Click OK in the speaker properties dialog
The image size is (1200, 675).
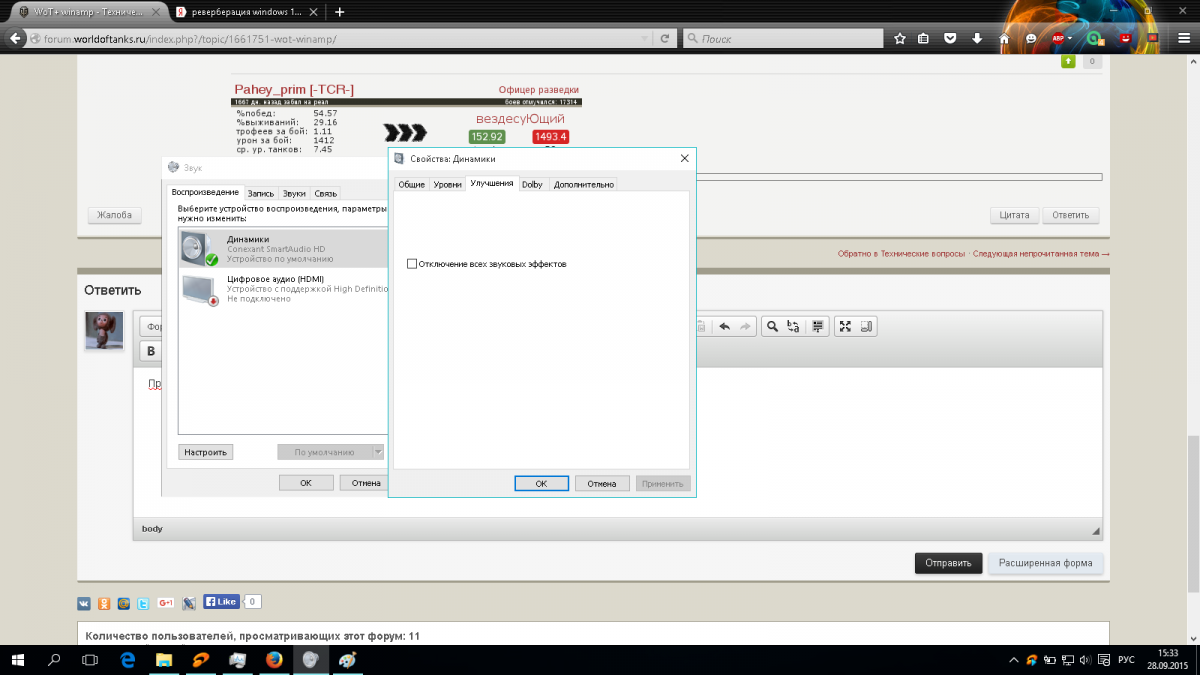pos(541,483)
